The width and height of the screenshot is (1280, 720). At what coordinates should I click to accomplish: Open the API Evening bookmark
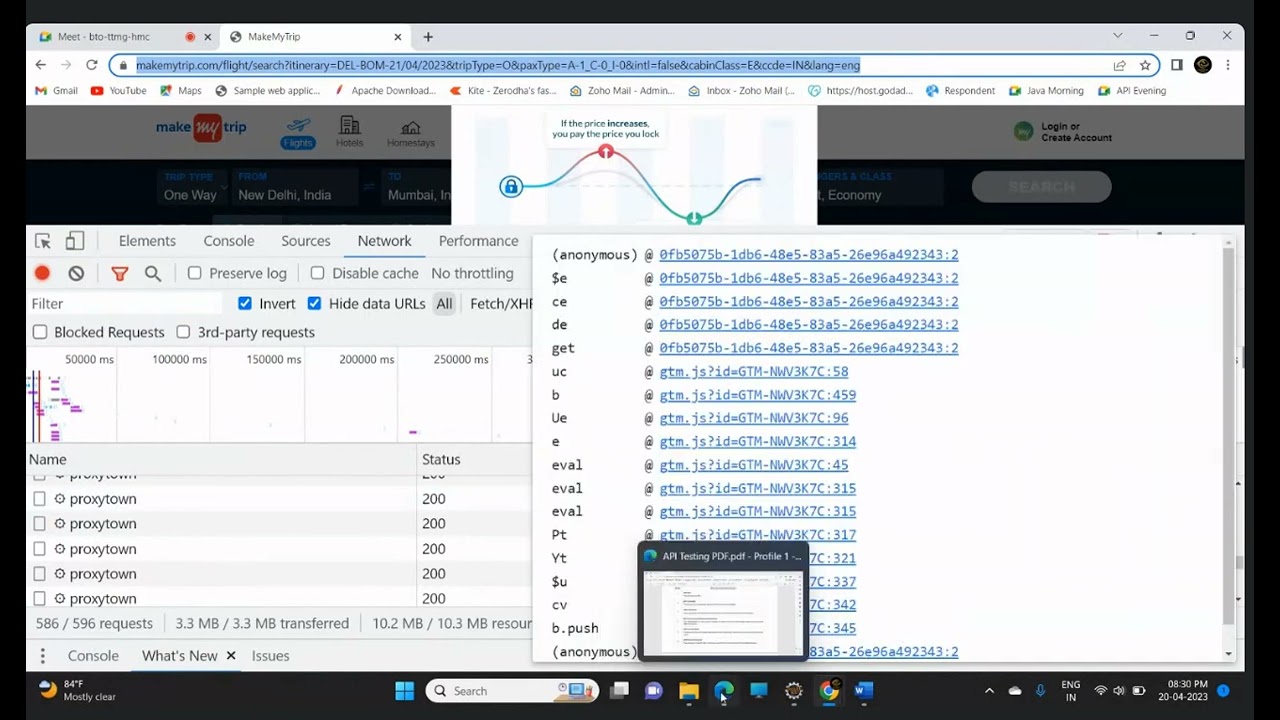(1132, 91)
